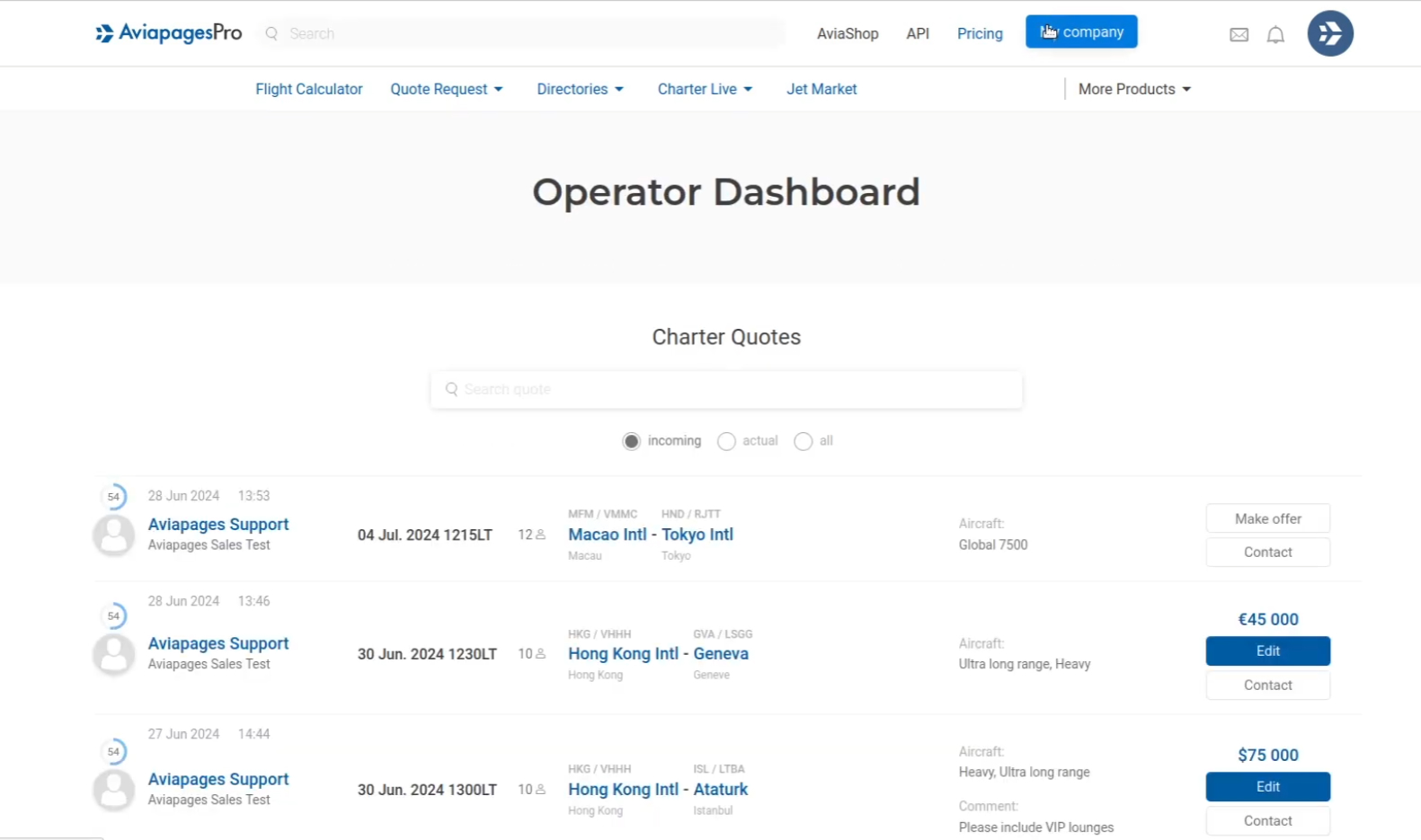Click the $75 000 price
The image size is (1421, 840).
[1267, 755]
